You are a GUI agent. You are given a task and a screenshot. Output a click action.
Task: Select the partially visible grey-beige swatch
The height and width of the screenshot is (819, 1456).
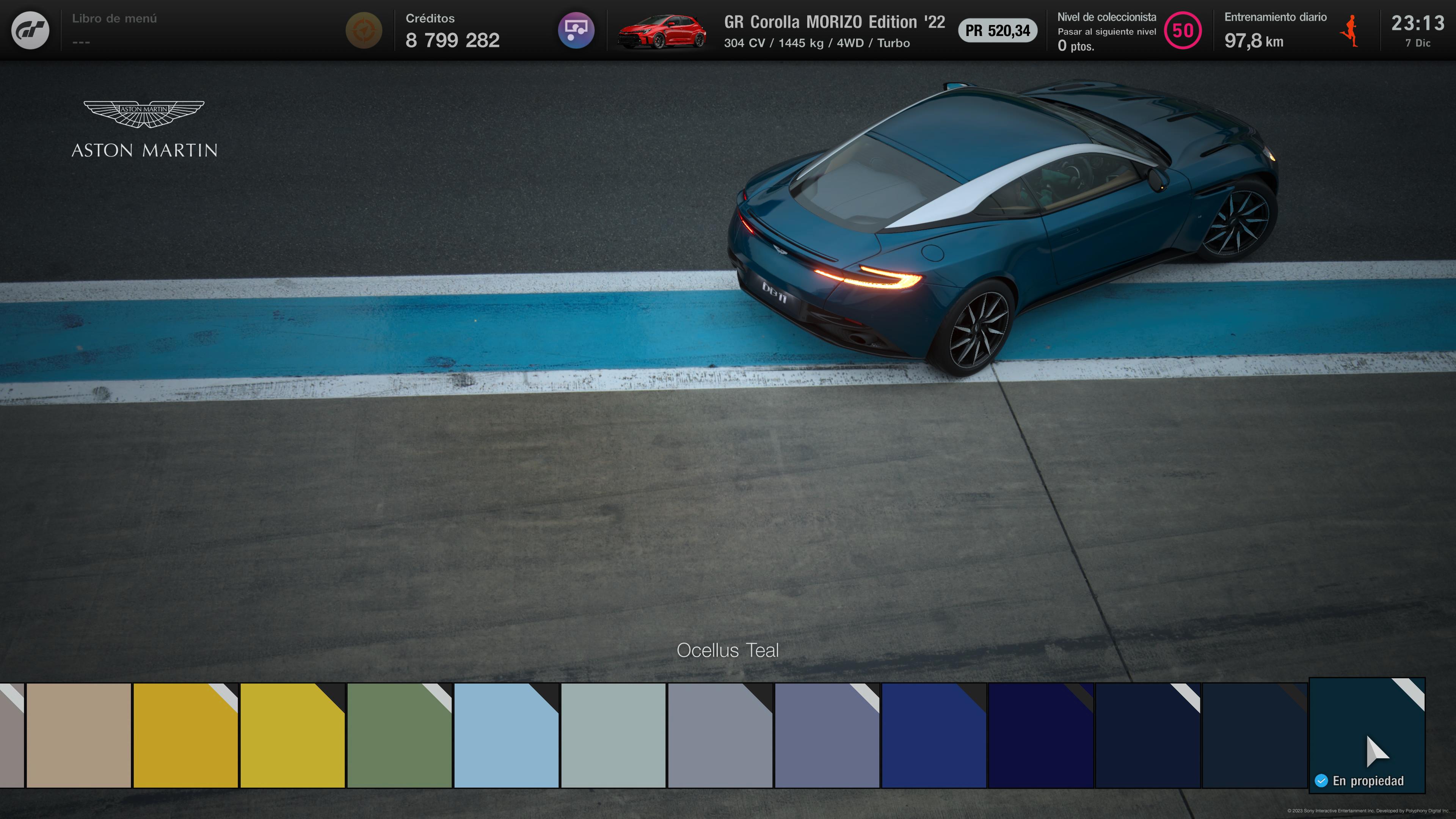(x=12, y=735)
